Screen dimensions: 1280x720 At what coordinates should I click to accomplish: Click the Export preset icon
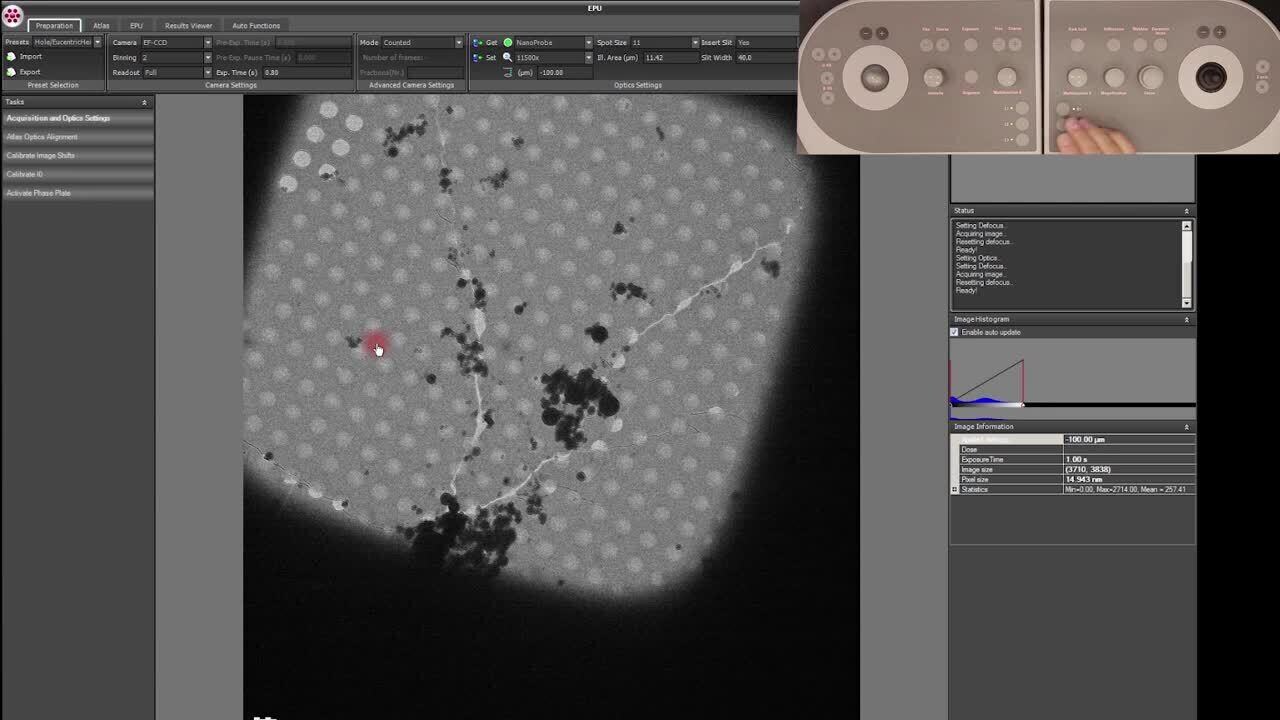[x=11, y=72]
